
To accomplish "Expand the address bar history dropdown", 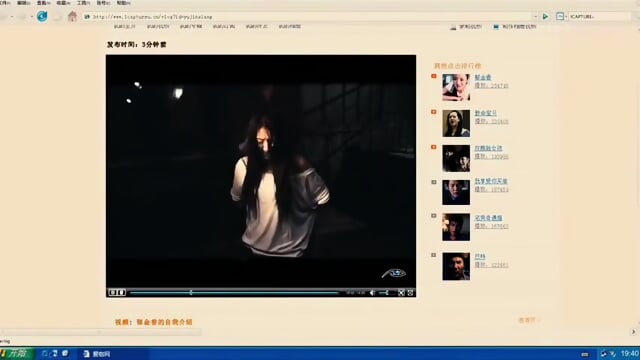I will coord(535,17).
